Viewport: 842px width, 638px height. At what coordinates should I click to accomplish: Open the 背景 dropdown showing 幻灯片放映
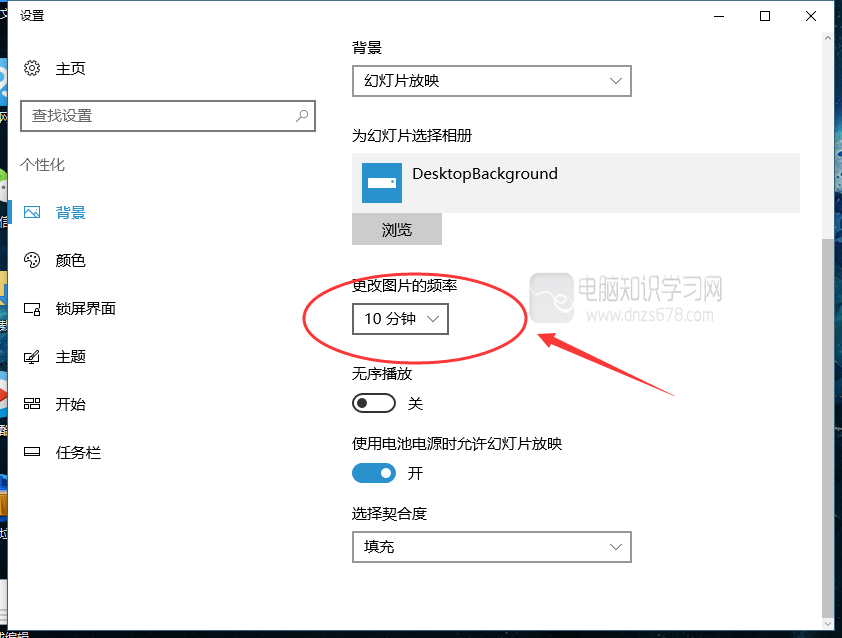pos(491,81)
